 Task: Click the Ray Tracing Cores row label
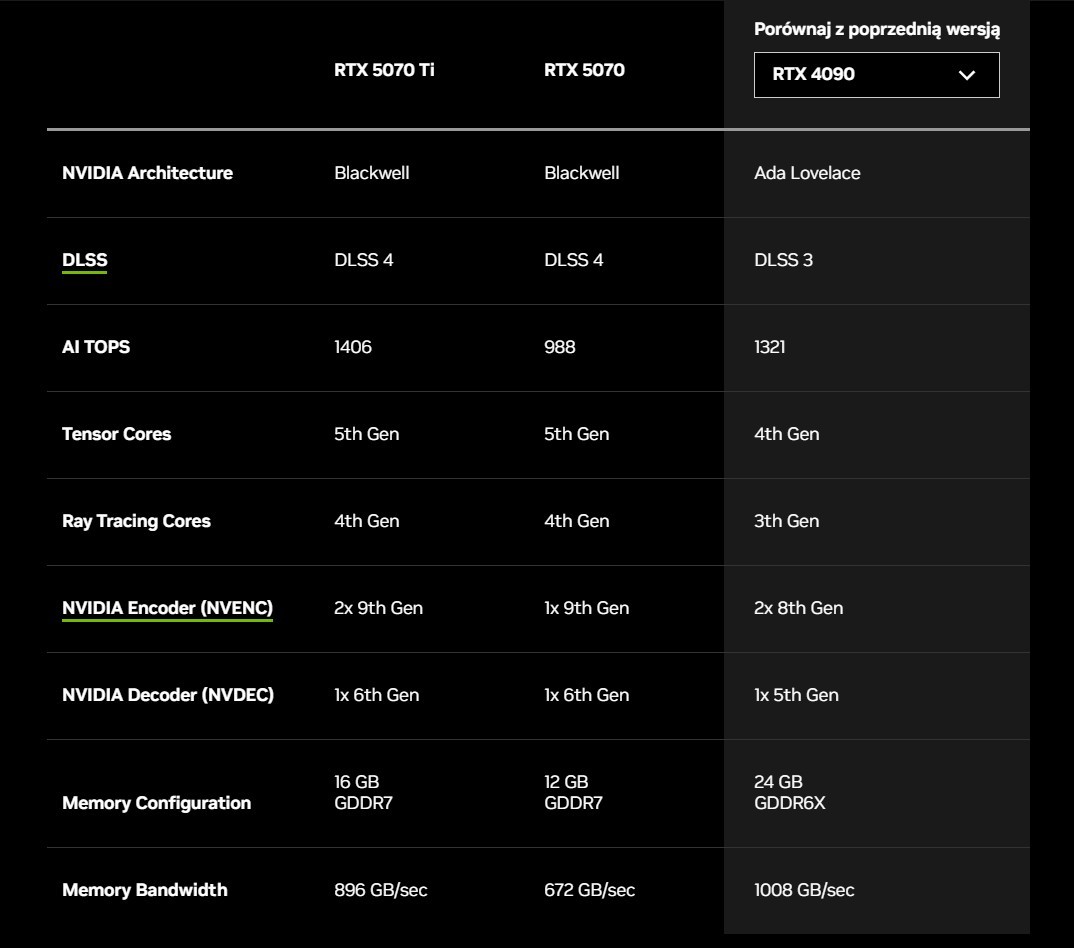[x=136, y=521]
